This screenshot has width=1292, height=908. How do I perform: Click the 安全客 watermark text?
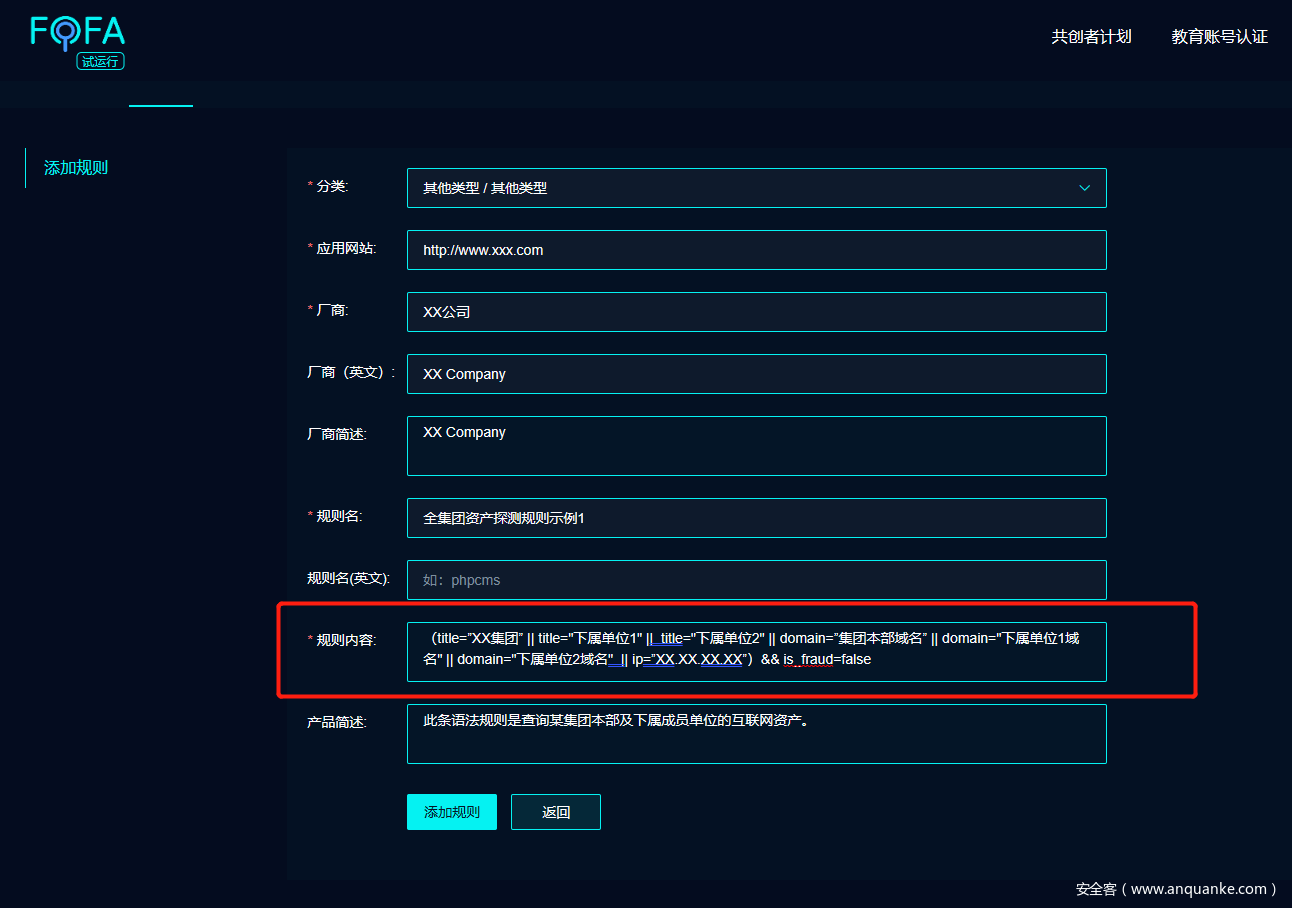[1176, 888]
